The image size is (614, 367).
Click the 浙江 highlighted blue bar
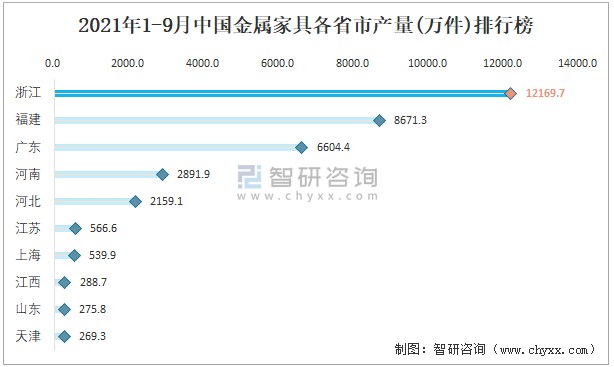[x=282, y=93]
